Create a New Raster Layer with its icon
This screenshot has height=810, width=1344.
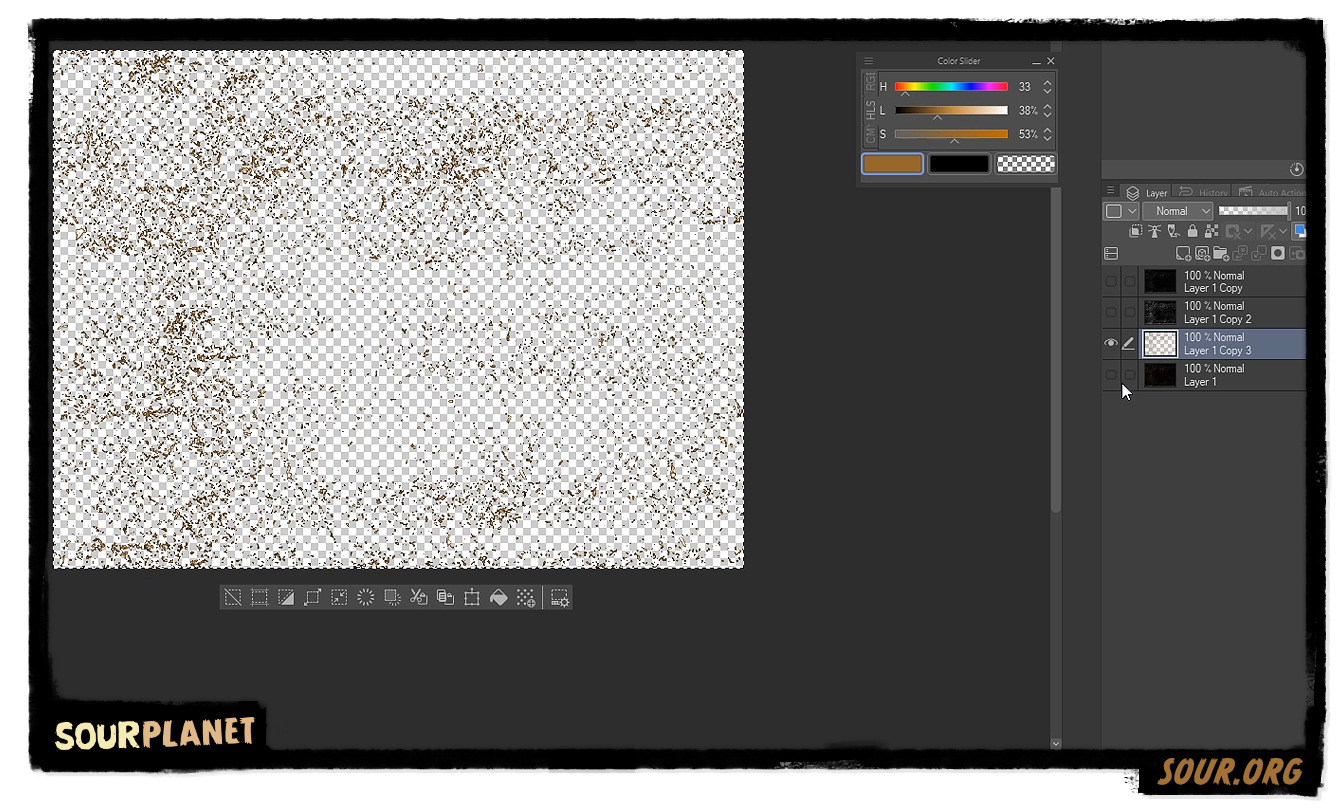[1184, 253]
